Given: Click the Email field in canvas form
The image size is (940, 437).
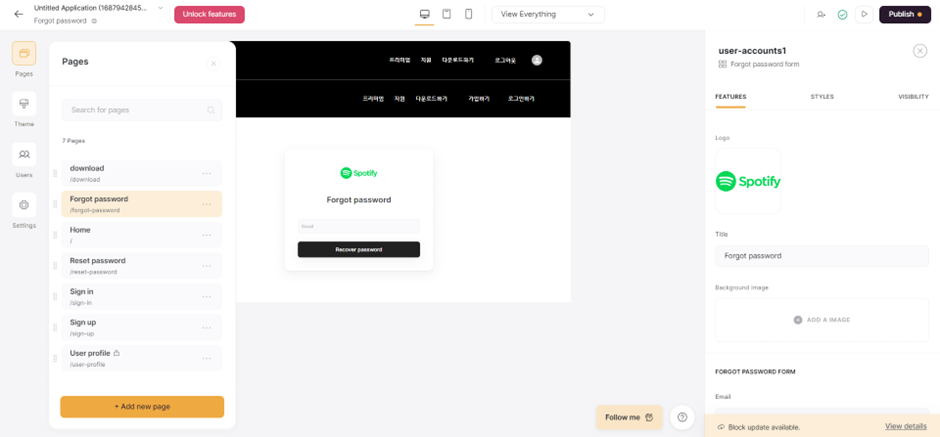Looking at the screenshot, I should 358,227.
